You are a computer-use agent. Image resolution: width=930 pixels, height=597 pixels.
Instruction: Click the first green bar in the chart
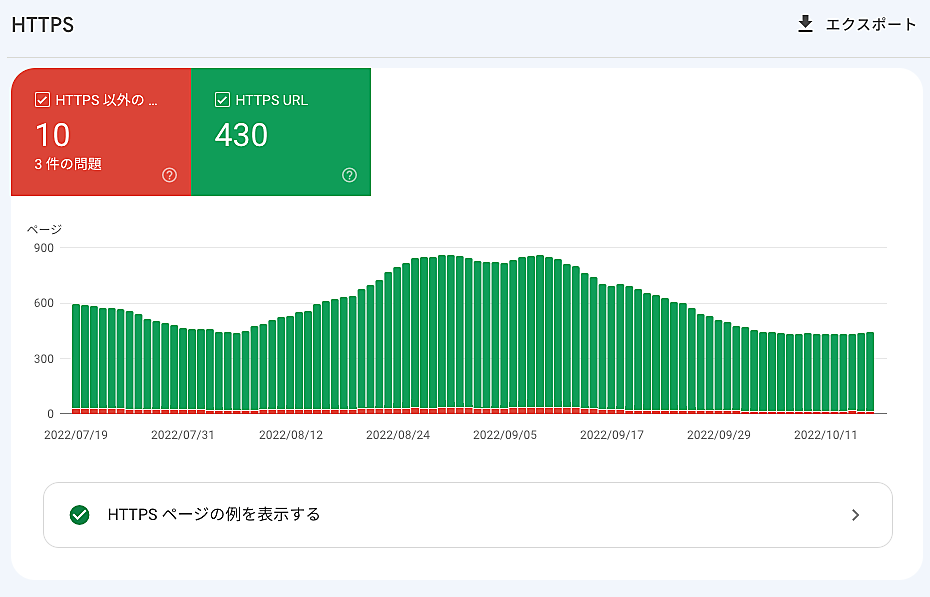[76, 355]
